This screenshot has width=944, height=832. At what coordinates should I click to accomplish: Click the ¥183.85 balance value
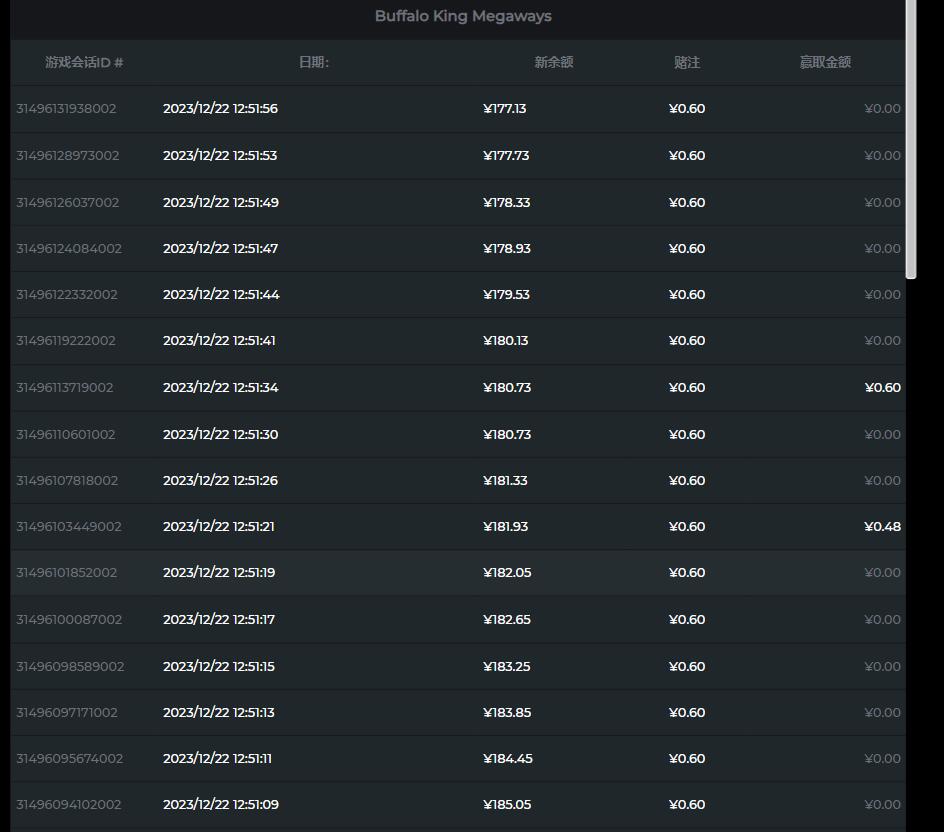click(x=507, y=713)
